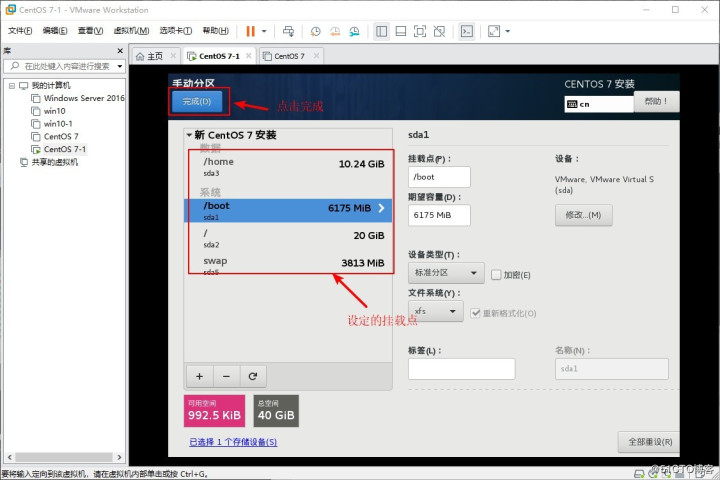
Task: Select CentOS 7 in the library tree
Action: [55, 136]
